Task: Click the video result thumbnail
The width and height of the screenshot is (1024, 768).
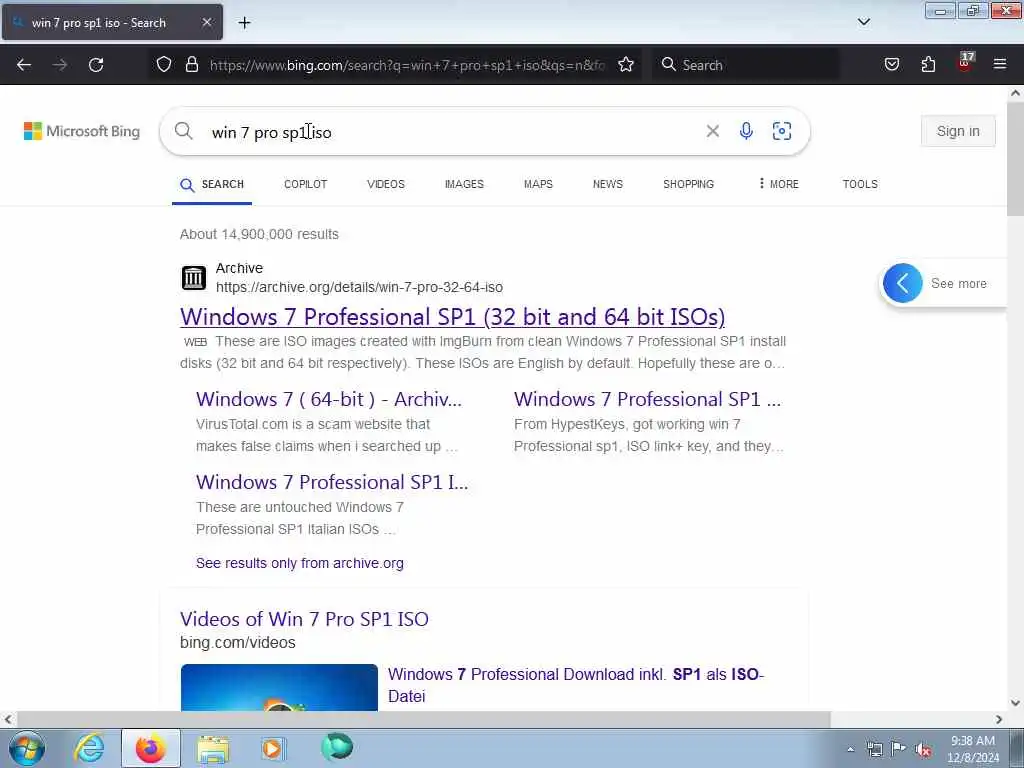Action: [279, 687]
